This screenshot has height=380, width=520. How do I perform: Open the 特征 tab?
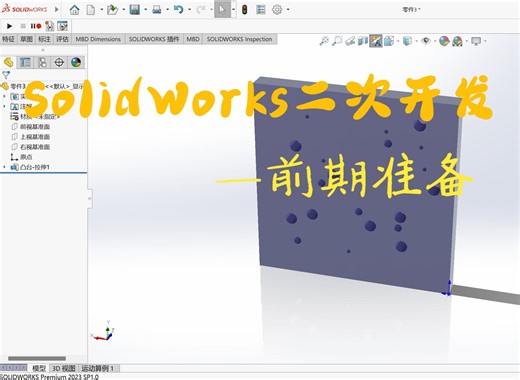tap(8, 39)
